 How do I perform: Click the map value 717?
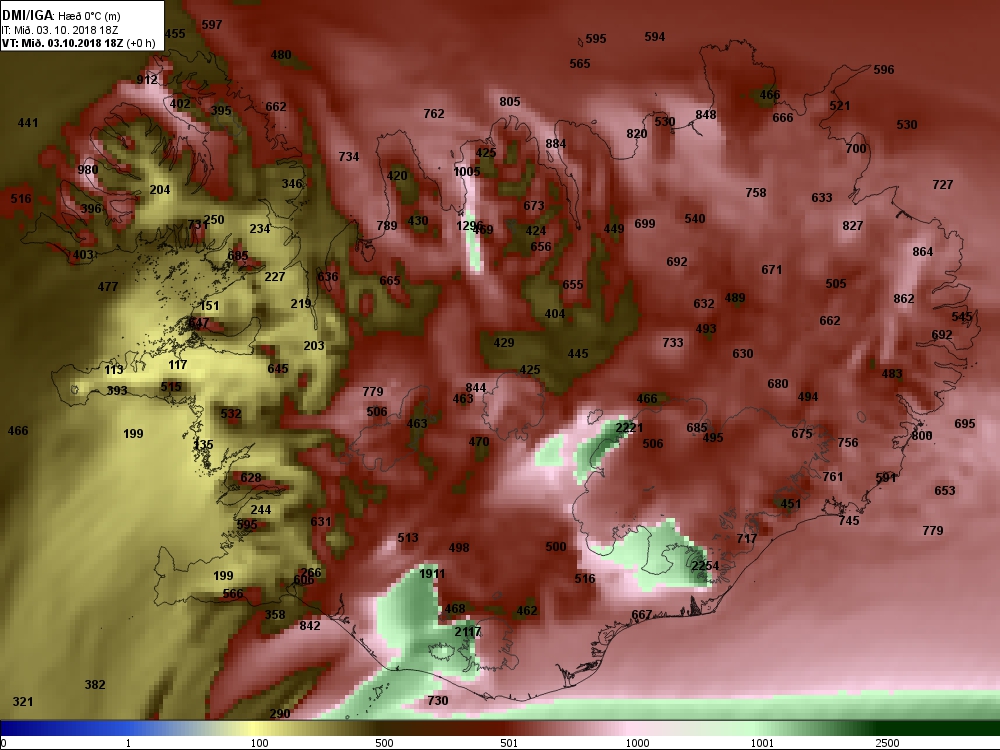747,538
